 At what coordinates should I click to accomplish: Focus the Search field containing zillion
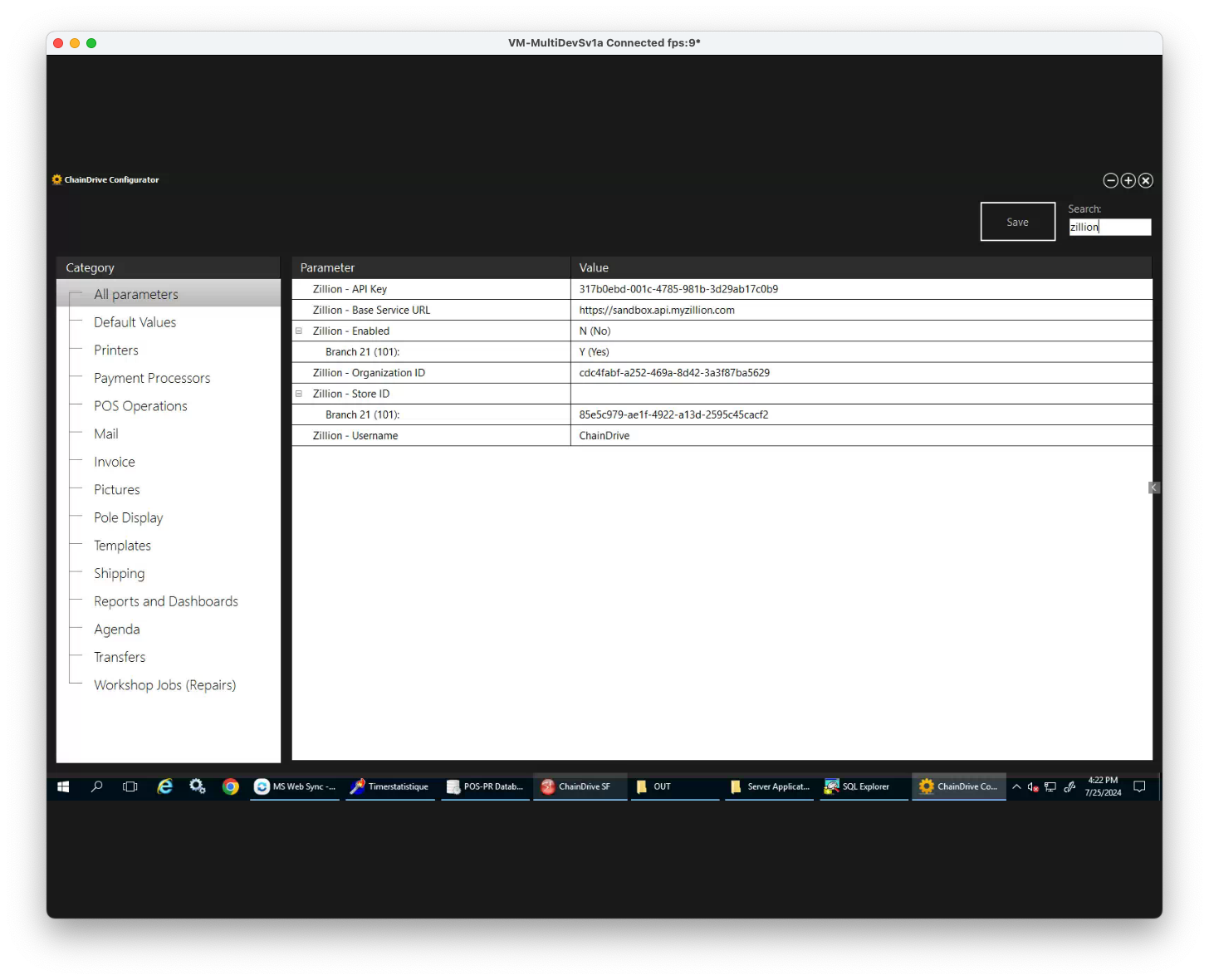(x=1109, y=227)
